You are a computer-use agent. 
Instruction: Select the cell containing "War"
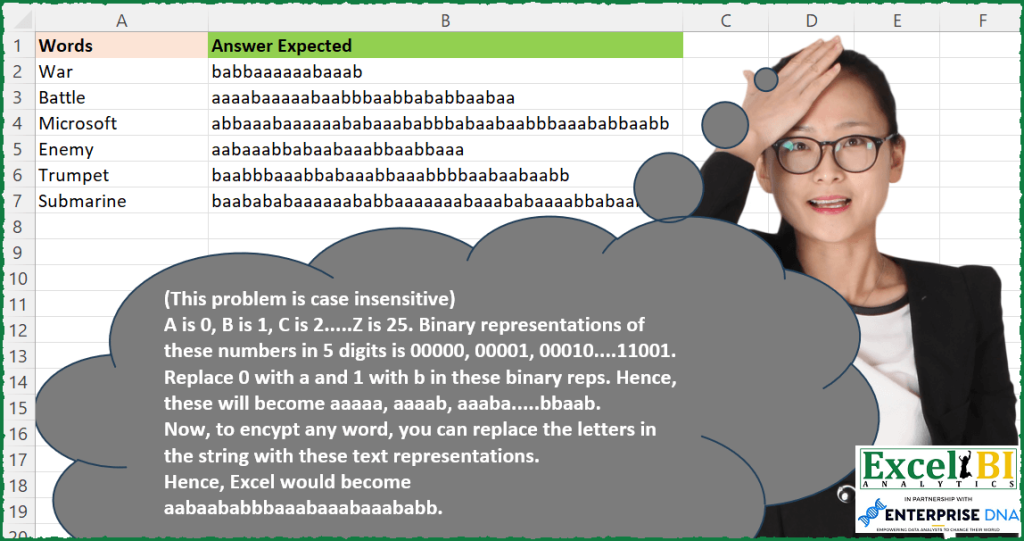(121, 72)
